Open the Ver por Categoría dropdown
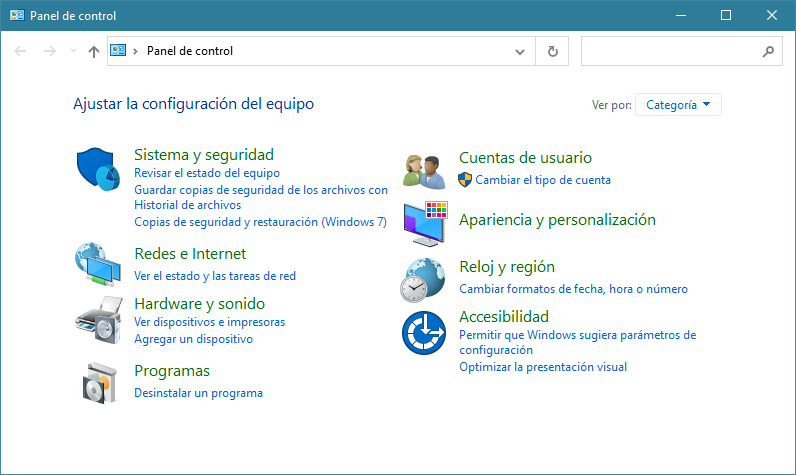 (x=678, y=104)
